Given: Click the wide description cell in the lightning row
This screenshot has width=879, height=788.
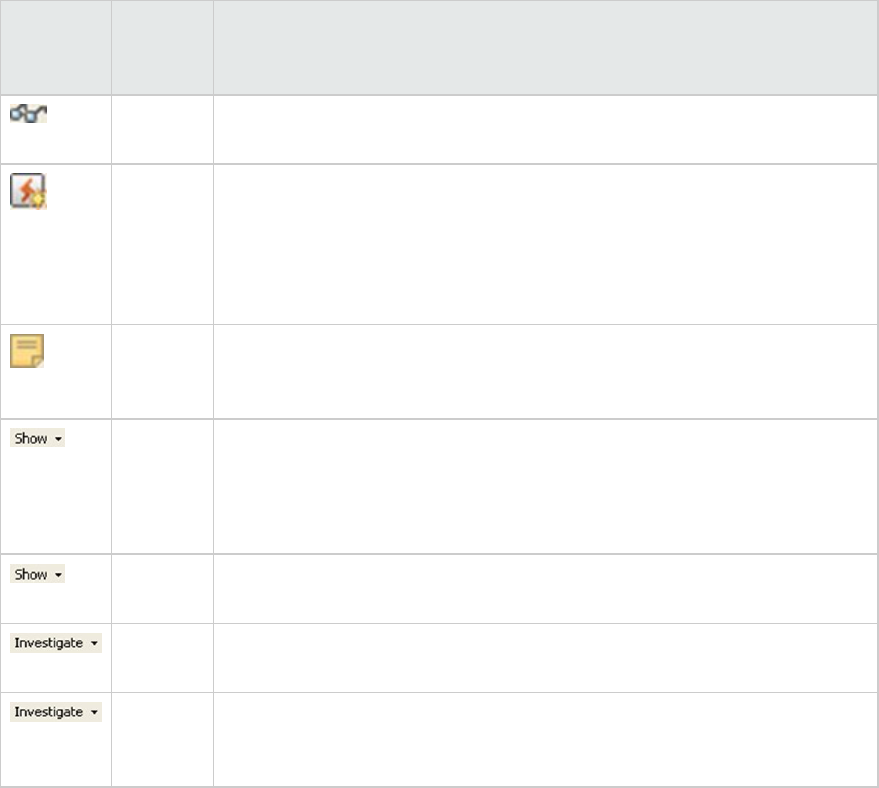Looking at the screenshot, I should coord(545,244).
